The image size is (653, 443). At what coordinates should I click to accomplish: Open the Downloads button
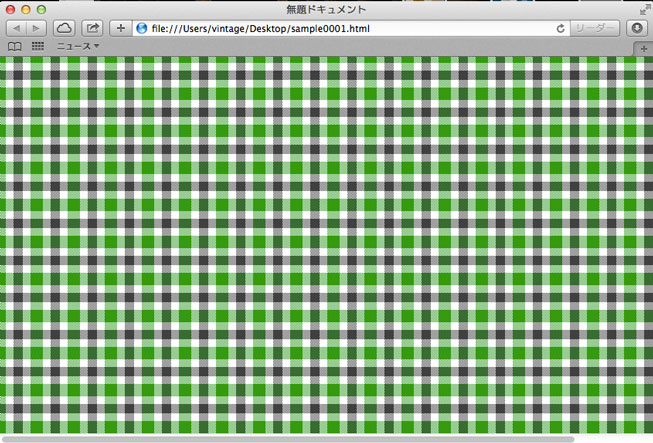click(x=637, y=28)
